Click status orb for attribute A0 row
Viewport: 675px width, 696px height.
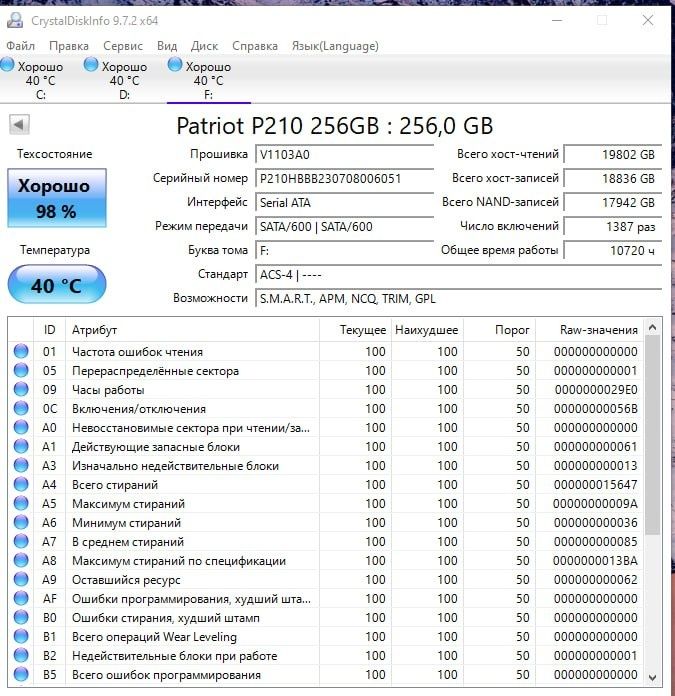point(21,427)
